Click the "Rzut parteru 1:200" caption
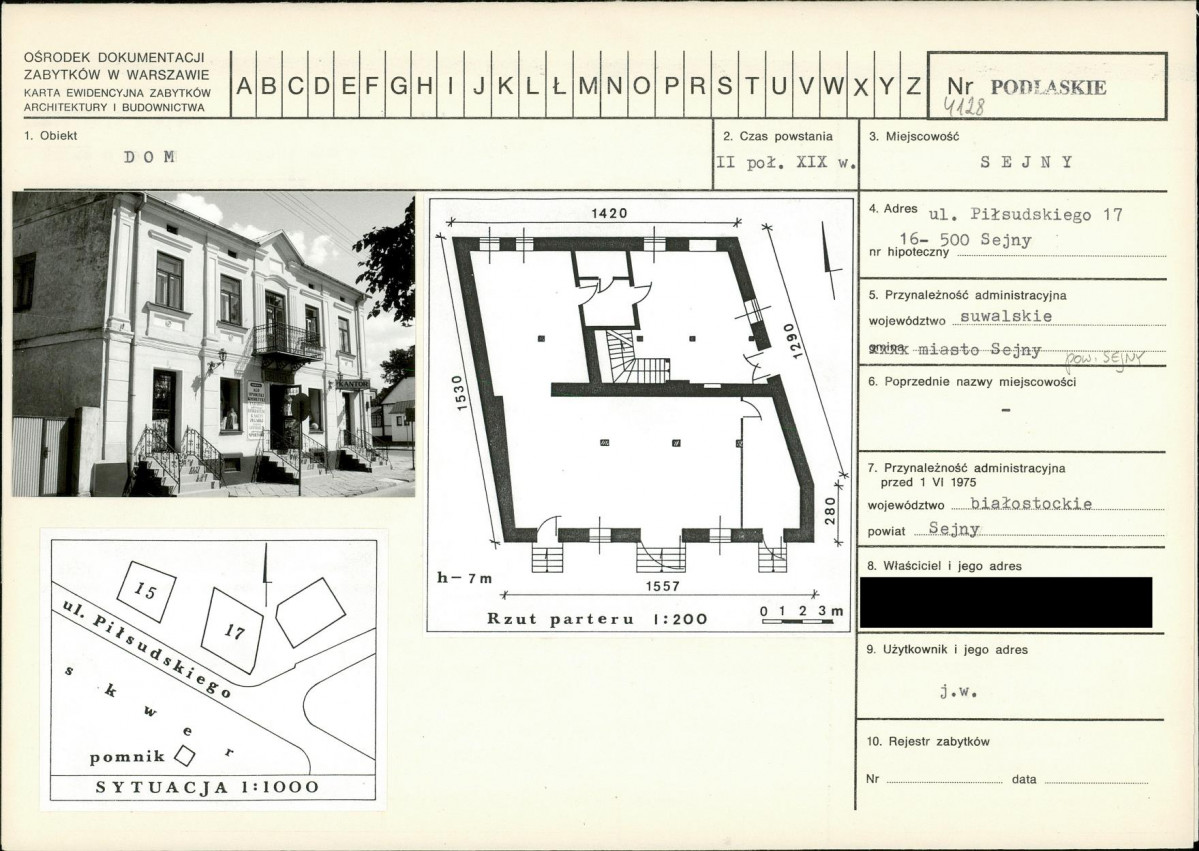This screenshot has height=851, width=1199. (596, 619)
